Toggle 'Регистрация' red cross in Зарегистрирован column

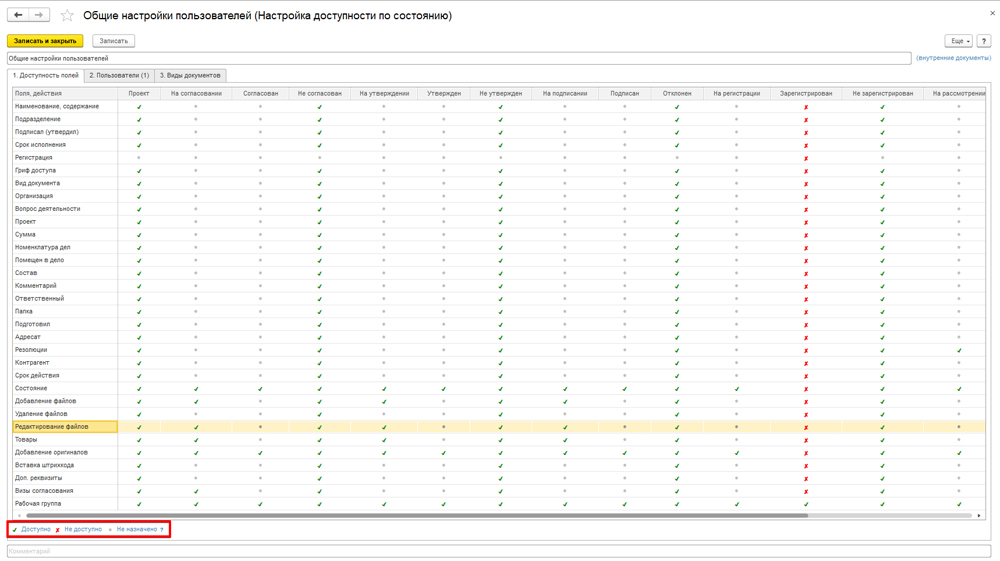806,158
